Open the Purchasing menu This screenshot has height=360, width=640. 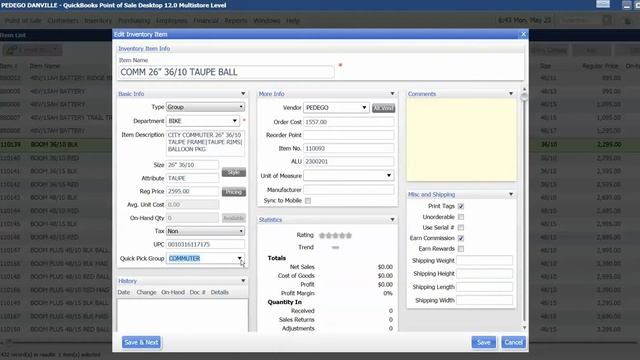(x=134, y=20)
